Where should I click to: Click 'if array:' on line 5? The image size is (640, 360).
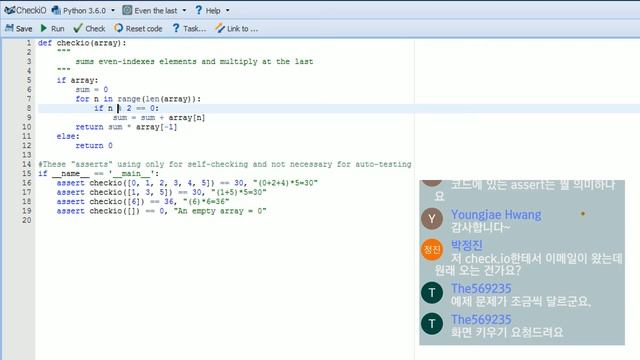(x=77, y=80)
